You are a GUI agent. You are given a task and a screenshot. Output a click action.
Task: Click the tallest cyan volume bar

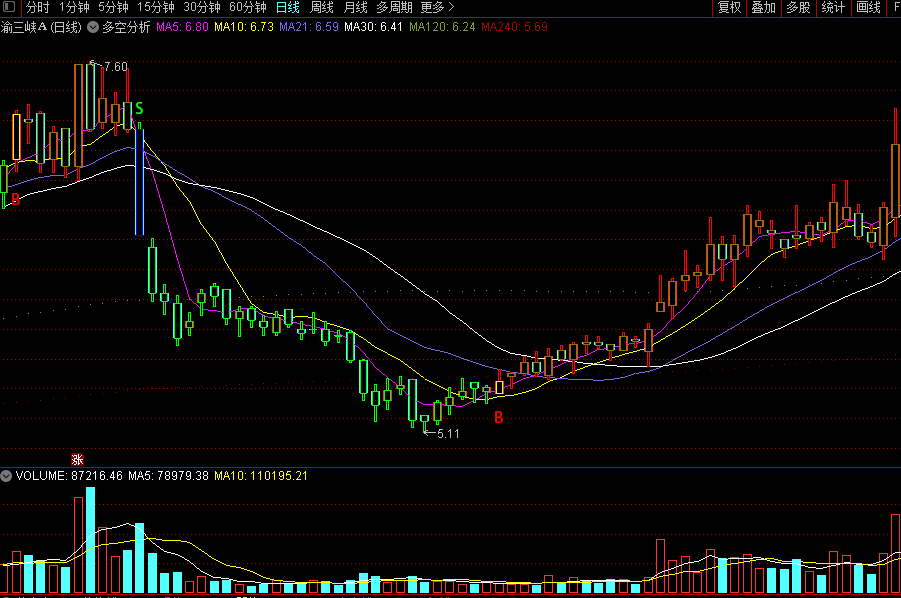pyautogui.click(x=90, y=540)
